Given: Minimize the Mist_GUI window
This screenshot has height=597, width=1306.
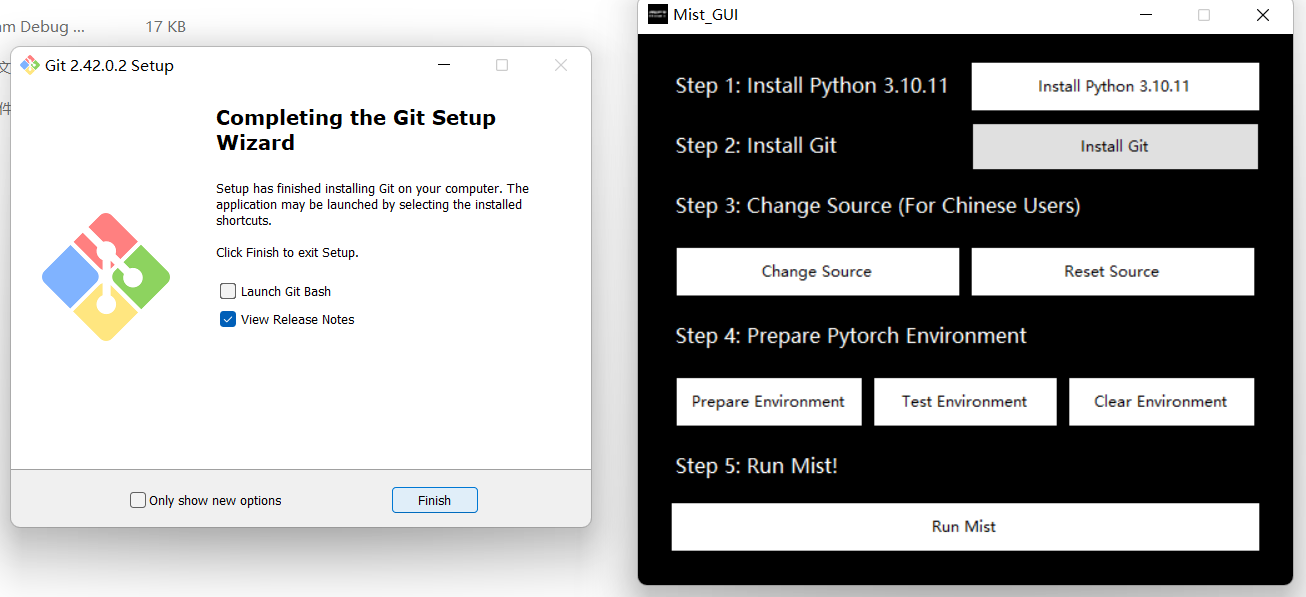Looking at the screenshot, I should [1145, 15].
